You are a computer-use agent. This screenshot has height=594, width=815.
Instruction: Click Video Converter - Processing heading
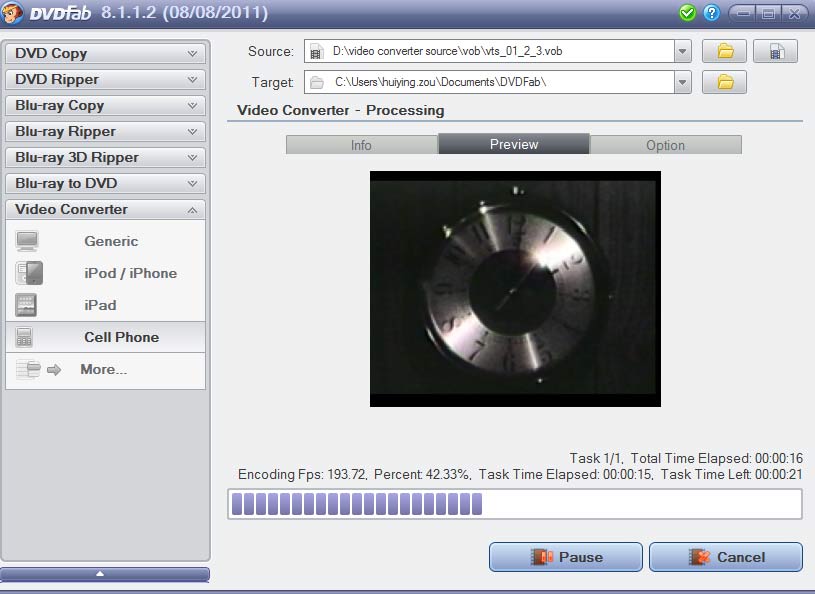pyautogui.click(x=340, y=110)
